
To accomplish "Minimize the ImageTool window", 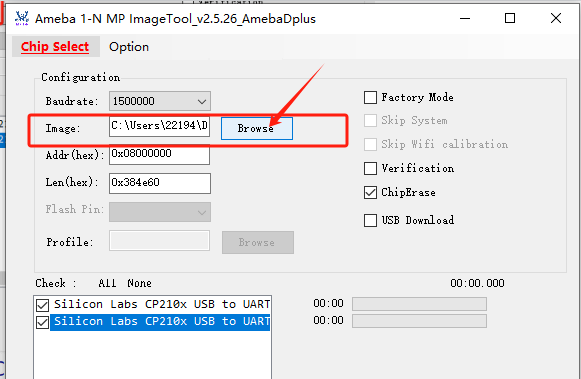I will (x=465, y=18).
